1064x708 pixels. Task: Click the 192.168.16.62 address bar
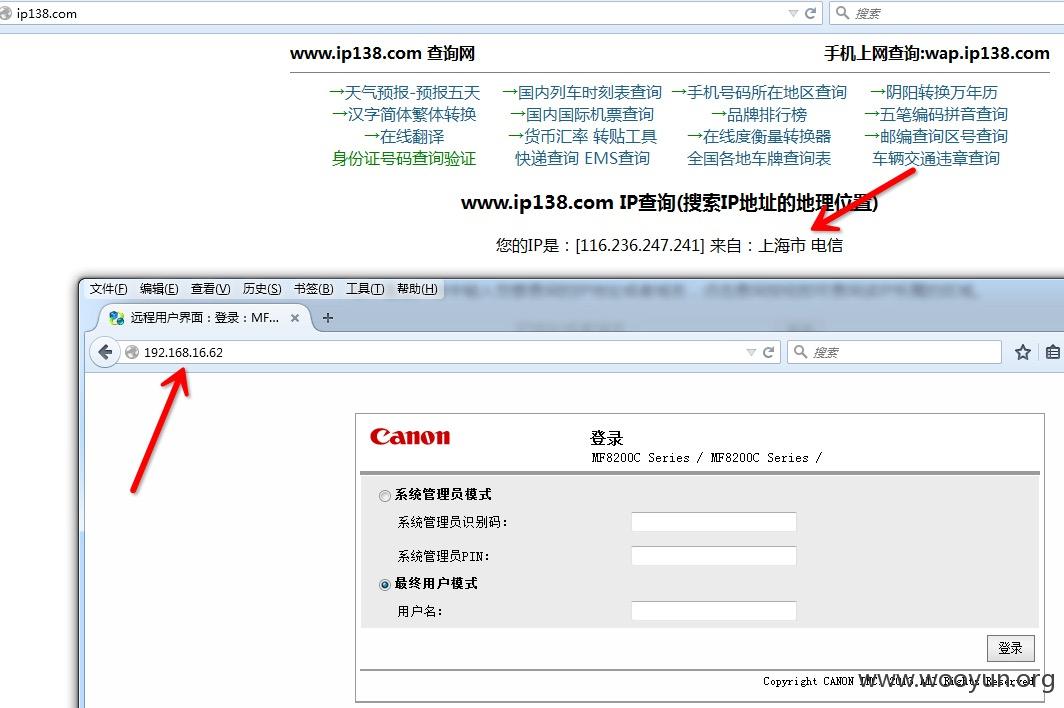434,352
